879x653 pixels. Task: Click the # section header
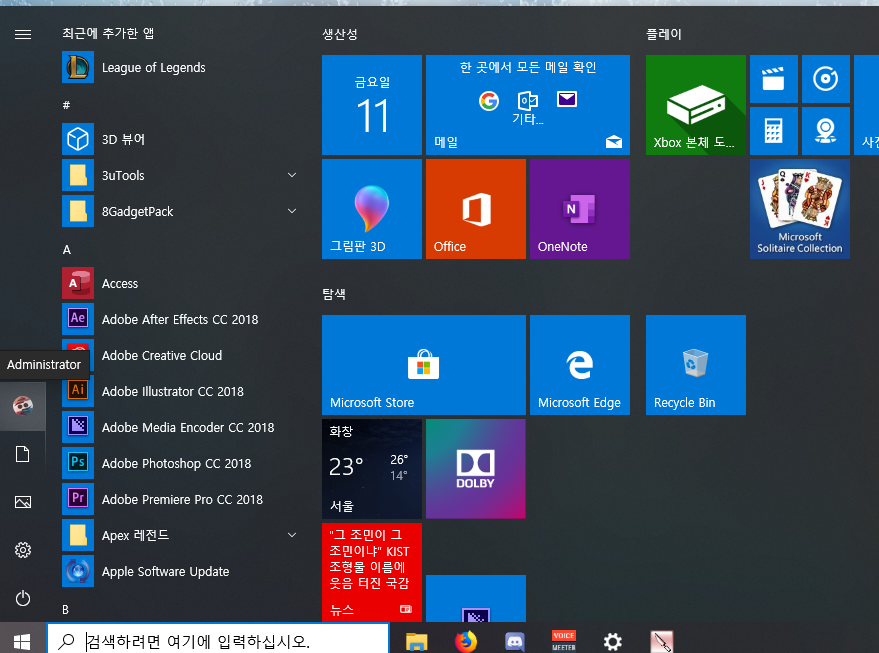tap(66, 105)
